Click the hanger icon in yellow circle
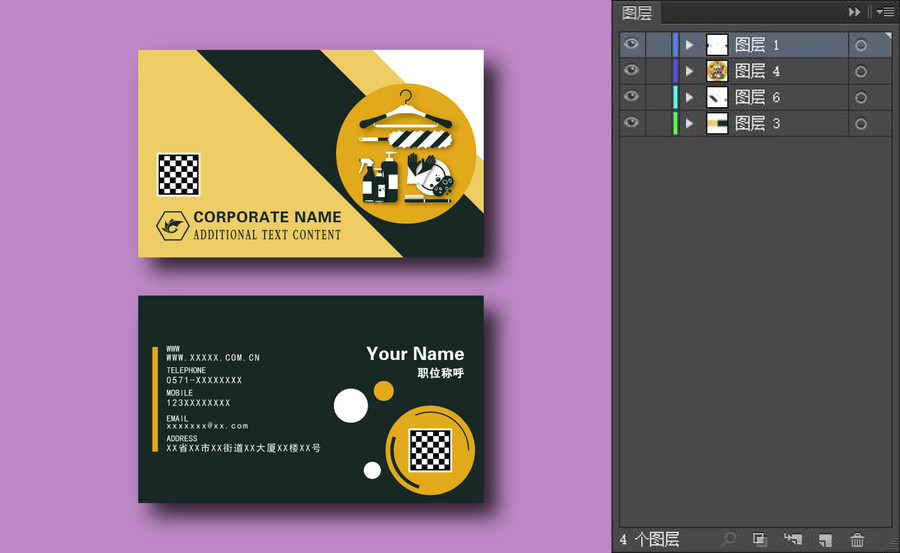The image size is (900, 553). click(x=406, y=110)
